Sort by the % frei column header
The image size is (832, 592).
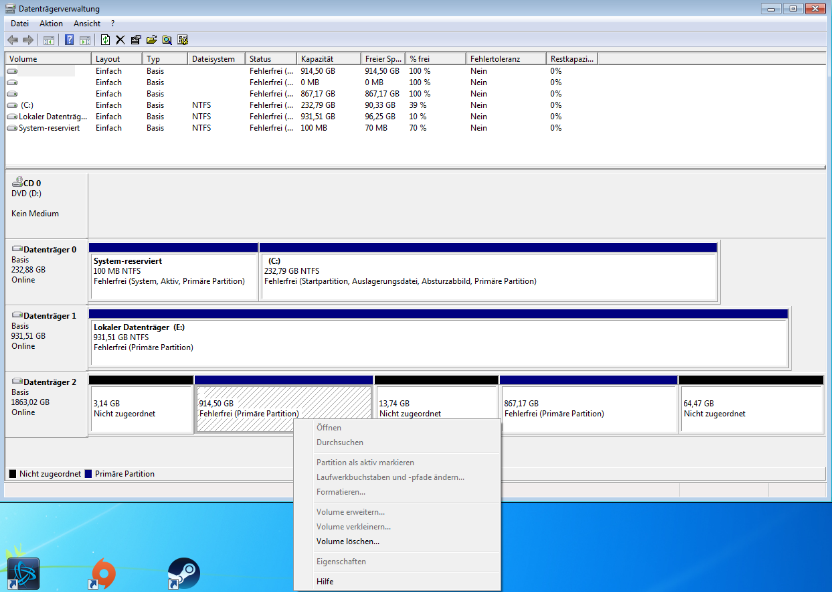[435, 59]
